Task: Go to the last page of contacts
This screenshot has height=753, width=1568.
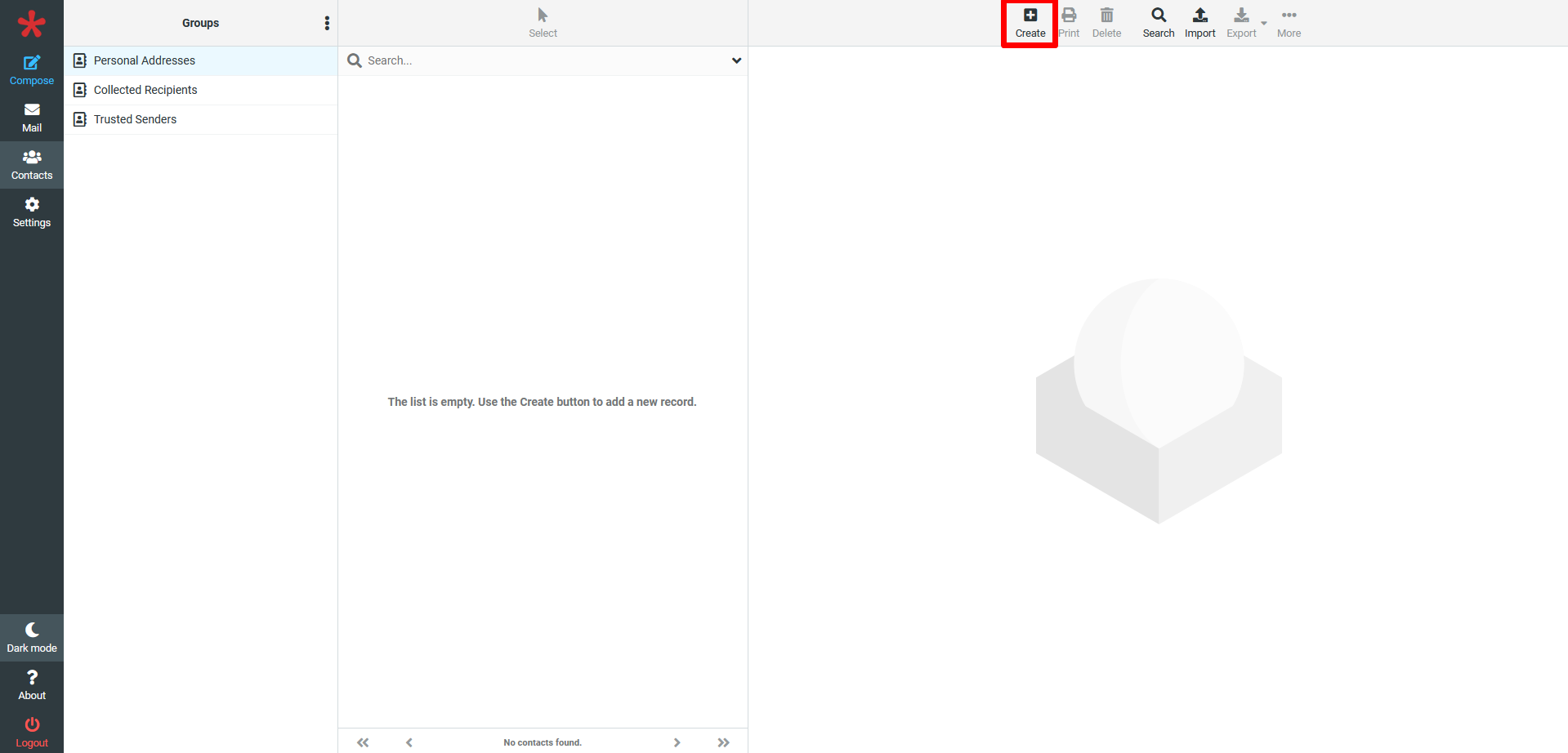Action: pyautogui.click(x=723, y=742)
